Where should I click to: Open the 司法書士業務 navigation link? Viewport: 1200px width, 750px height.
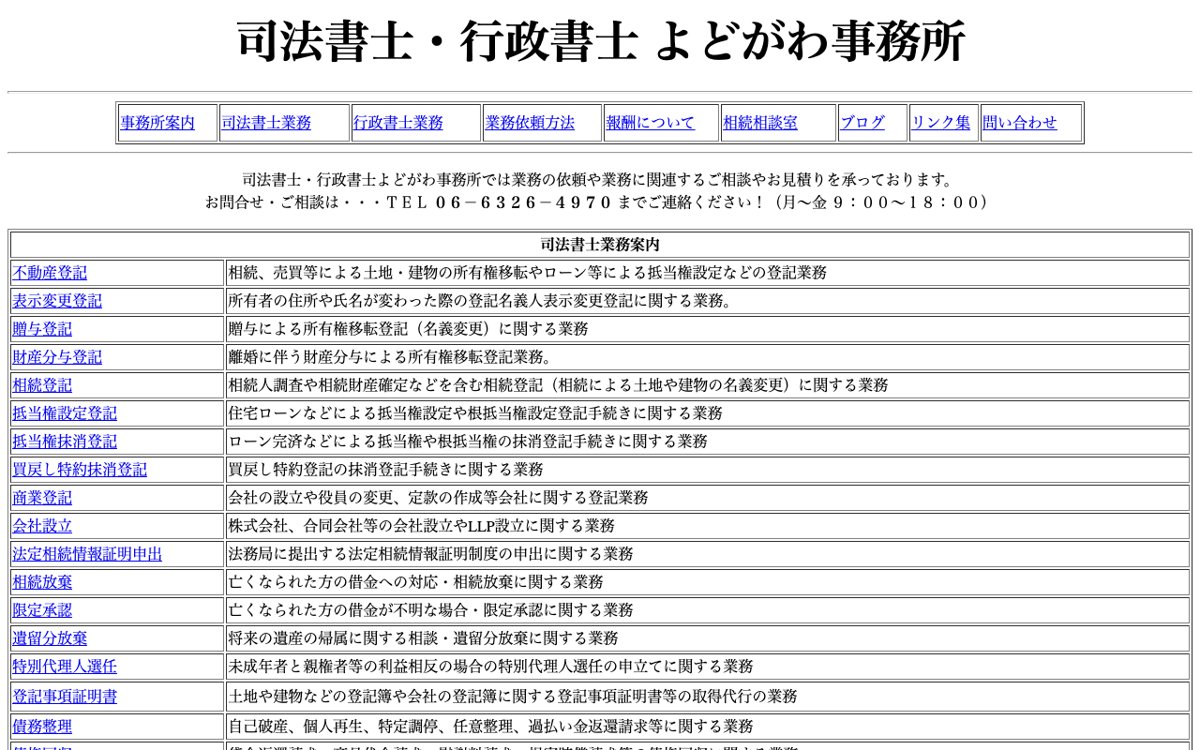tap(266, 123)
